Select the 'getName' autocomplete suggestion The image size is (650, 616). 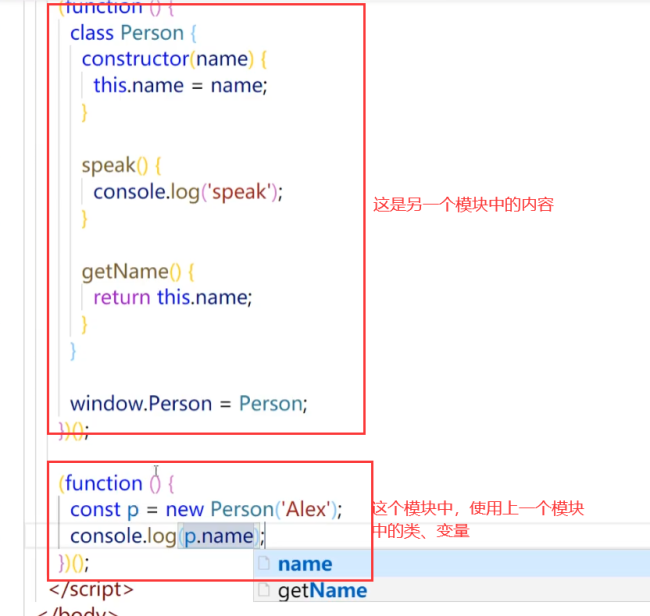coord(451,590)
